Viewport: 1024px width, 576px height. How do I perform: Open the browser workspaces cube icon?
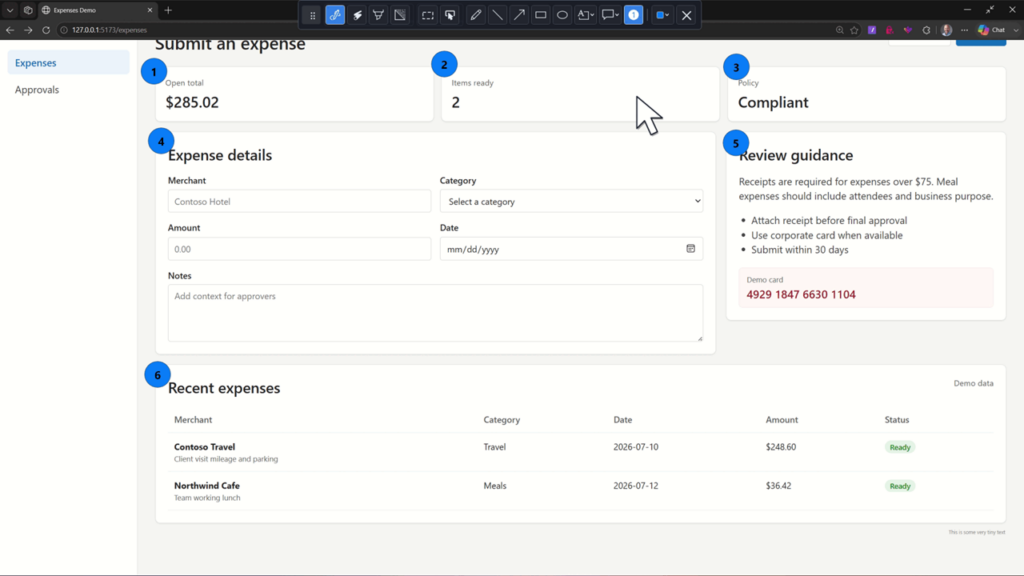(28, 10)
